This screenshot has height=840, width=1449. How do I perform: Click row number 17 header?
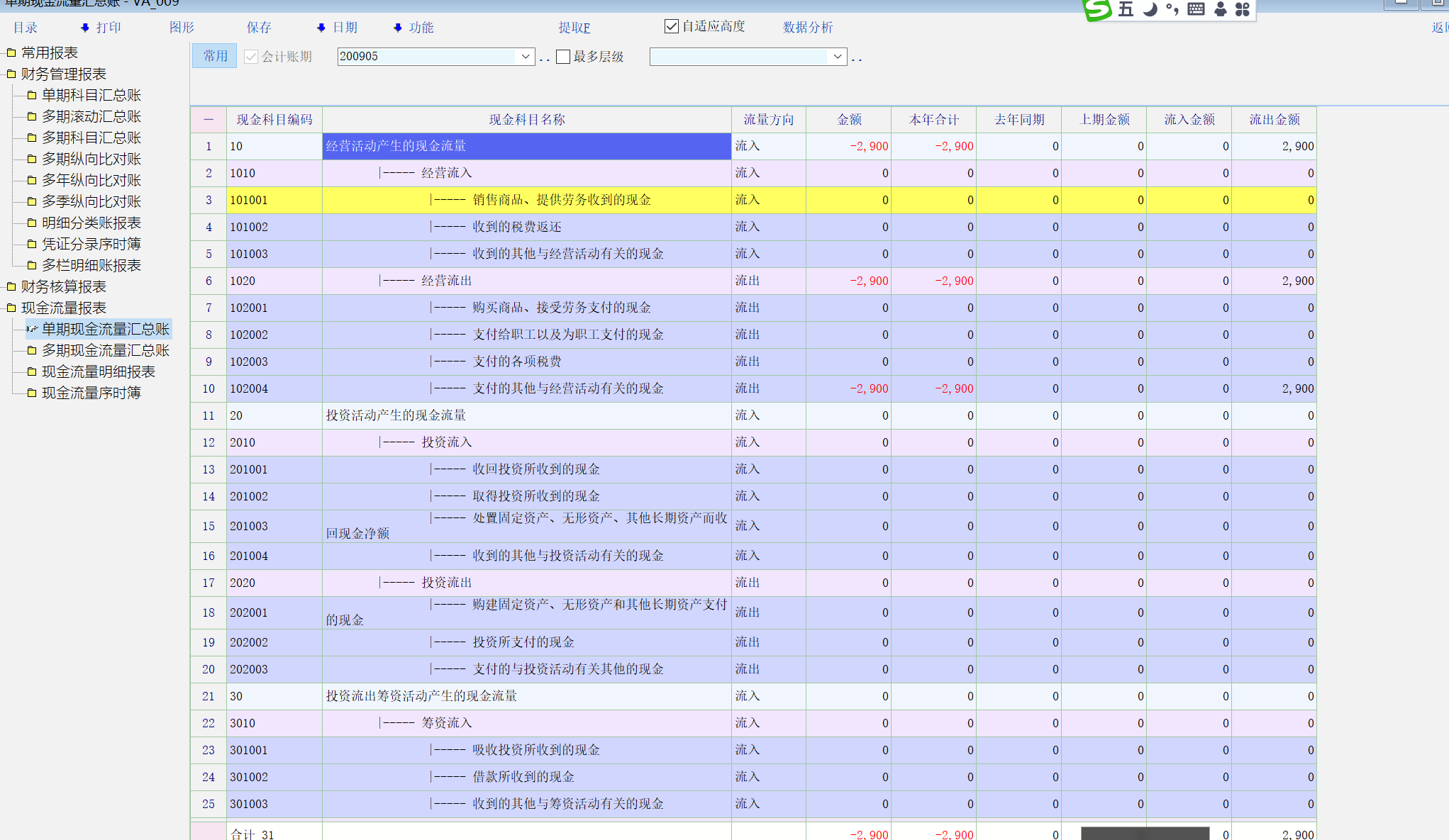(209, 583)
